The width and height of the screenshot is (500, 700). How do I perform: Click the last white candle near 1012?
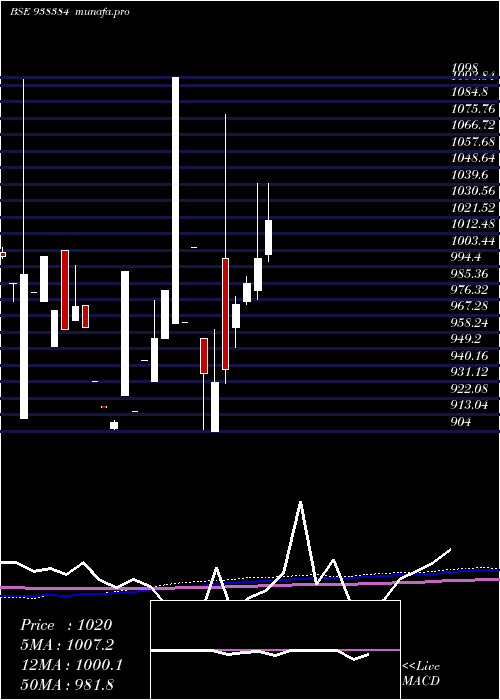point(268,237)
